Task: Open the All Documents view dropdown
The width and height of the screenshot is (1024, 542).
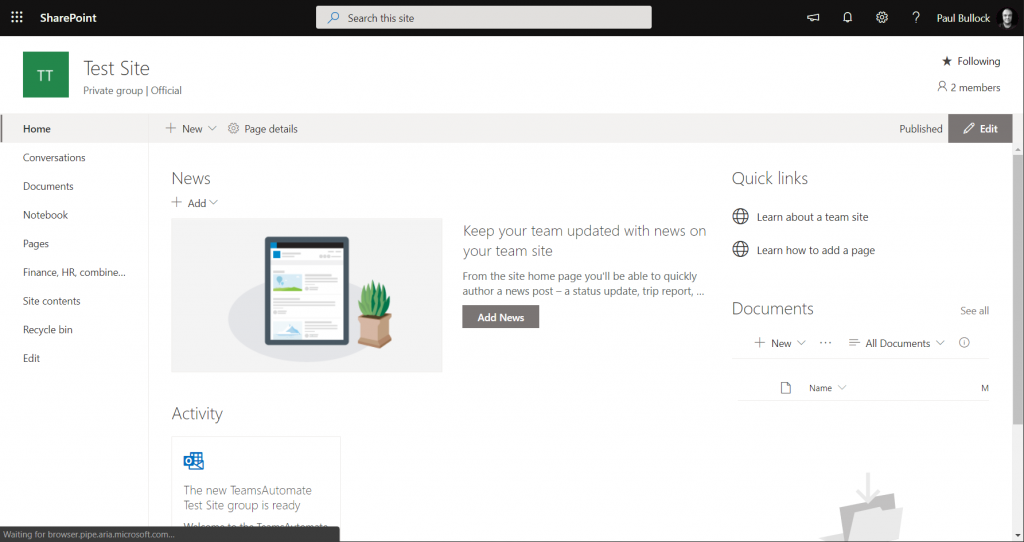Action: click(896, 343)
